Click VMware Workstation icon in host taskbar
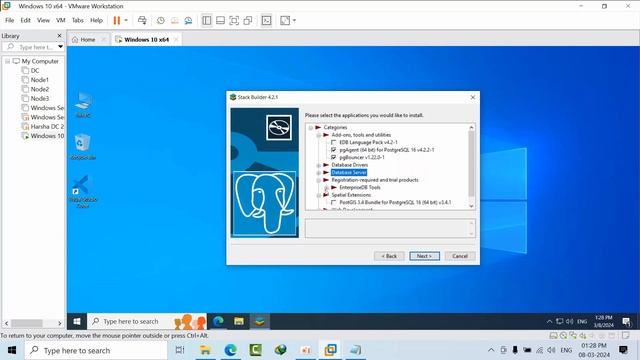The width and height of the screenshot is (640, 360). tap(330, 350)
